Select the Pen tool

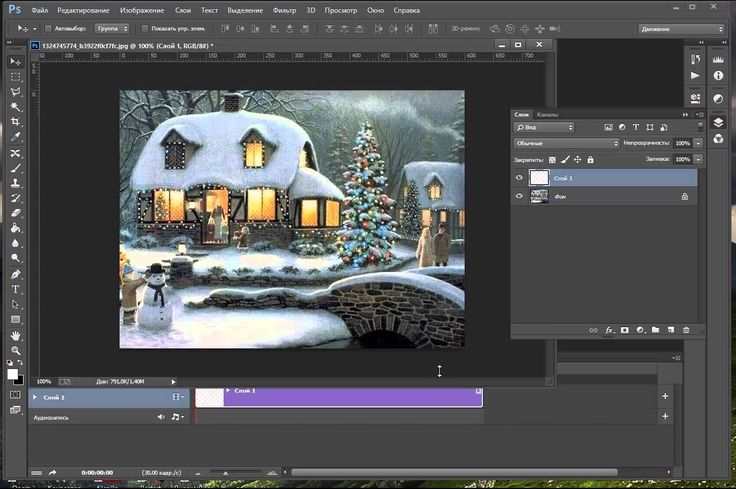[15, 274]
